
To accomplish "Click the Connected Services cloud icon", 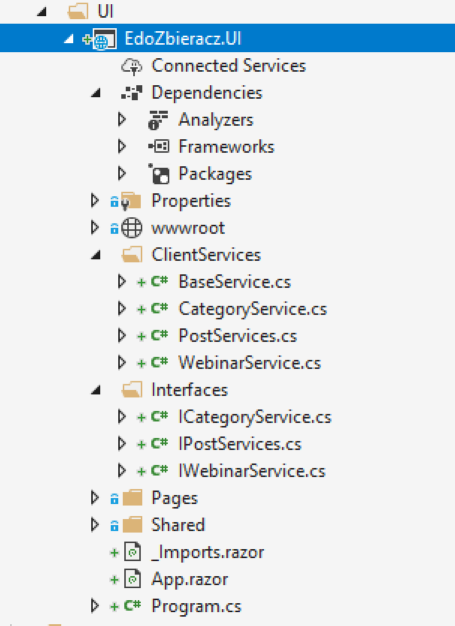I will [x=132, y=66].
